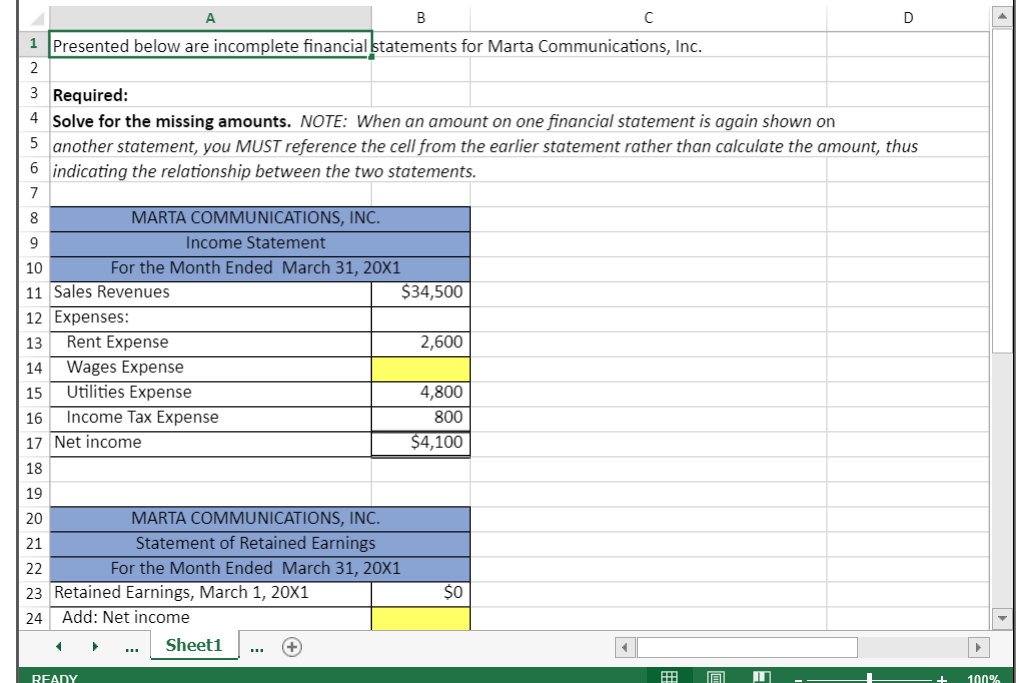Select the Sheet1 tab

(194, 645)
